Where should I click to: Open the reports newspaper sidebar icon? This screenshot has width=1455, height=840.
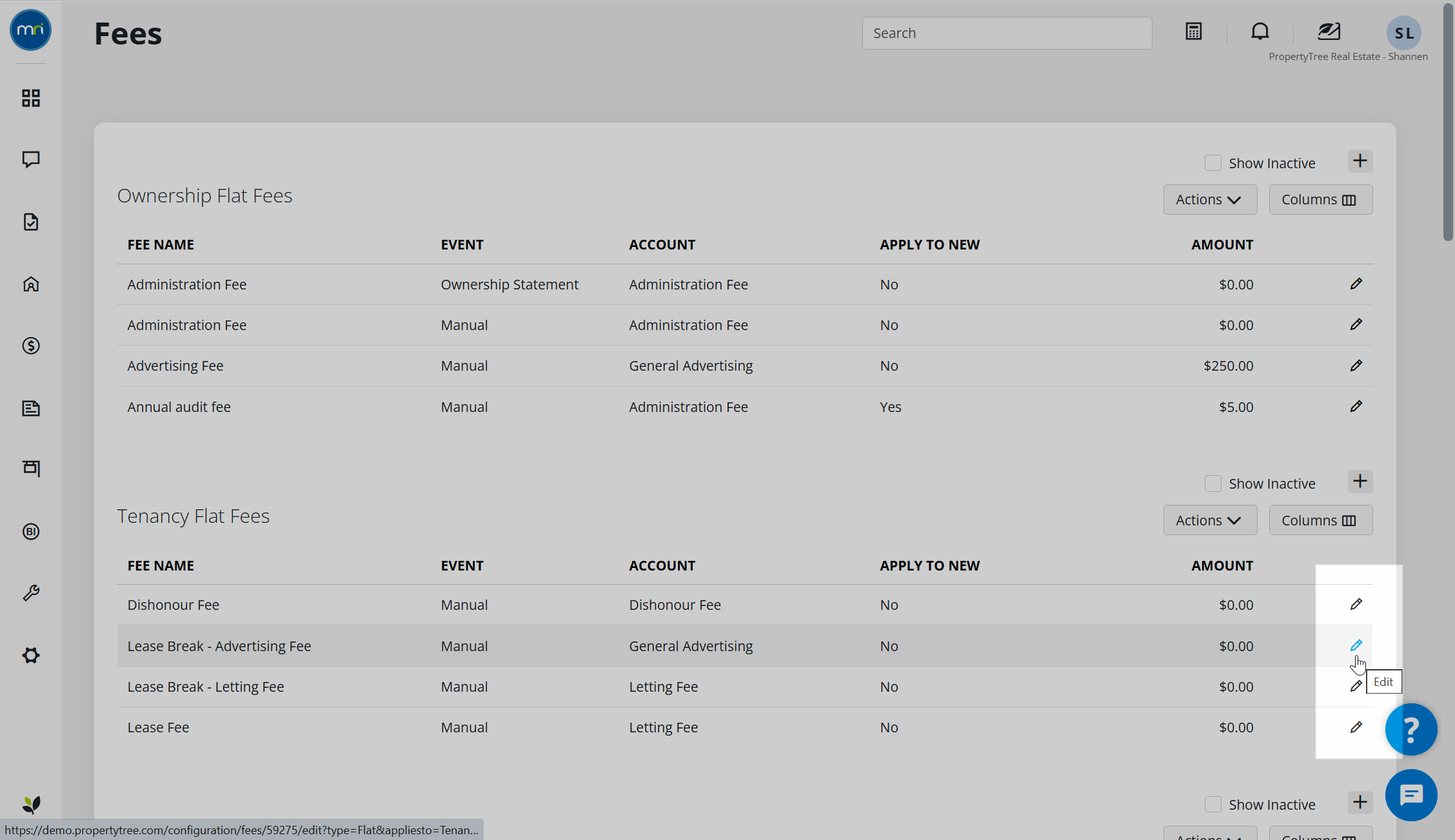tap(30, 408)
